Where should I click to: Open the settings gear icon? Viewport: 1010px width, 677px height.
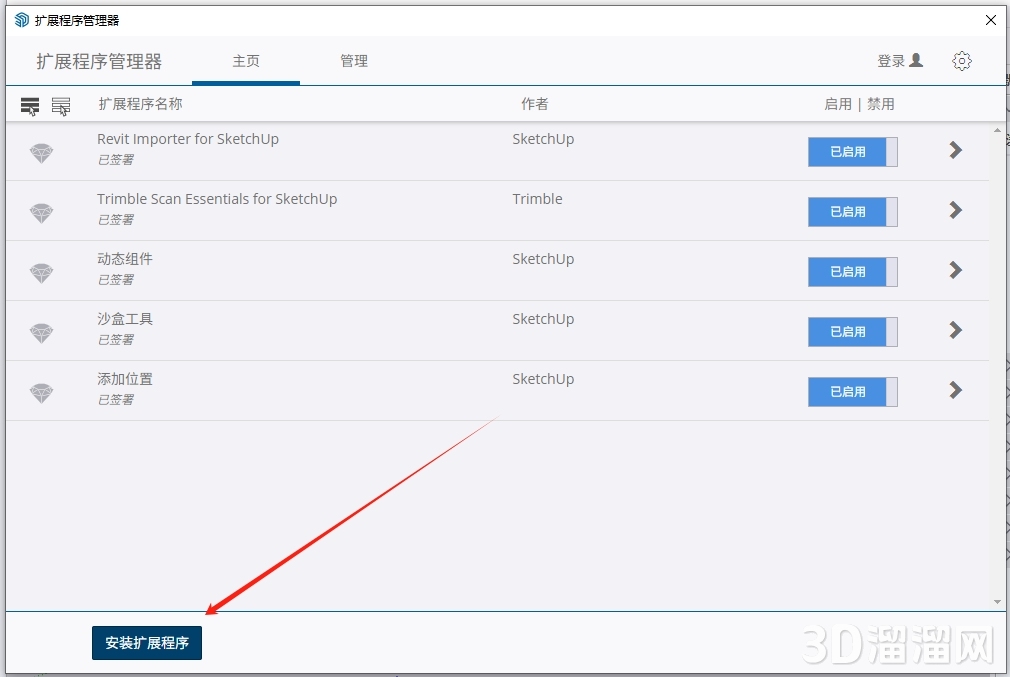(x=961, y=61)
